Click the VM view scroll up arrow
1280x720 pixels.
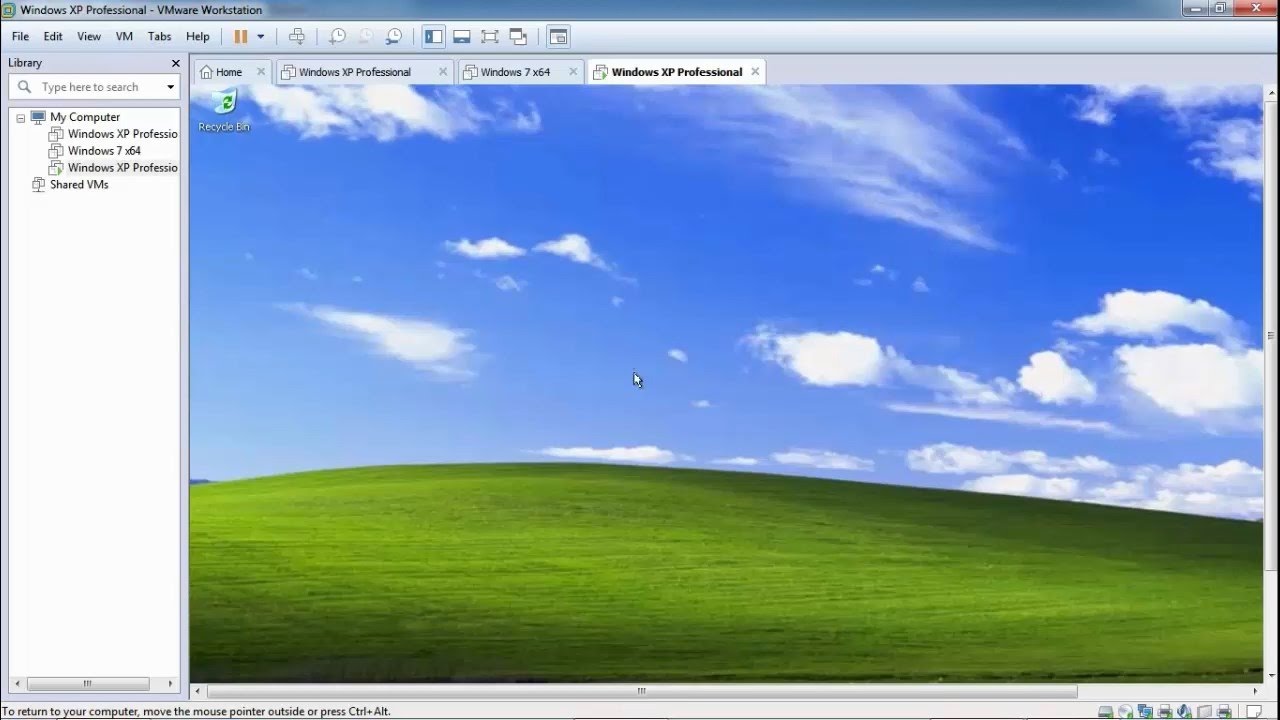[x=1271, y=91]
